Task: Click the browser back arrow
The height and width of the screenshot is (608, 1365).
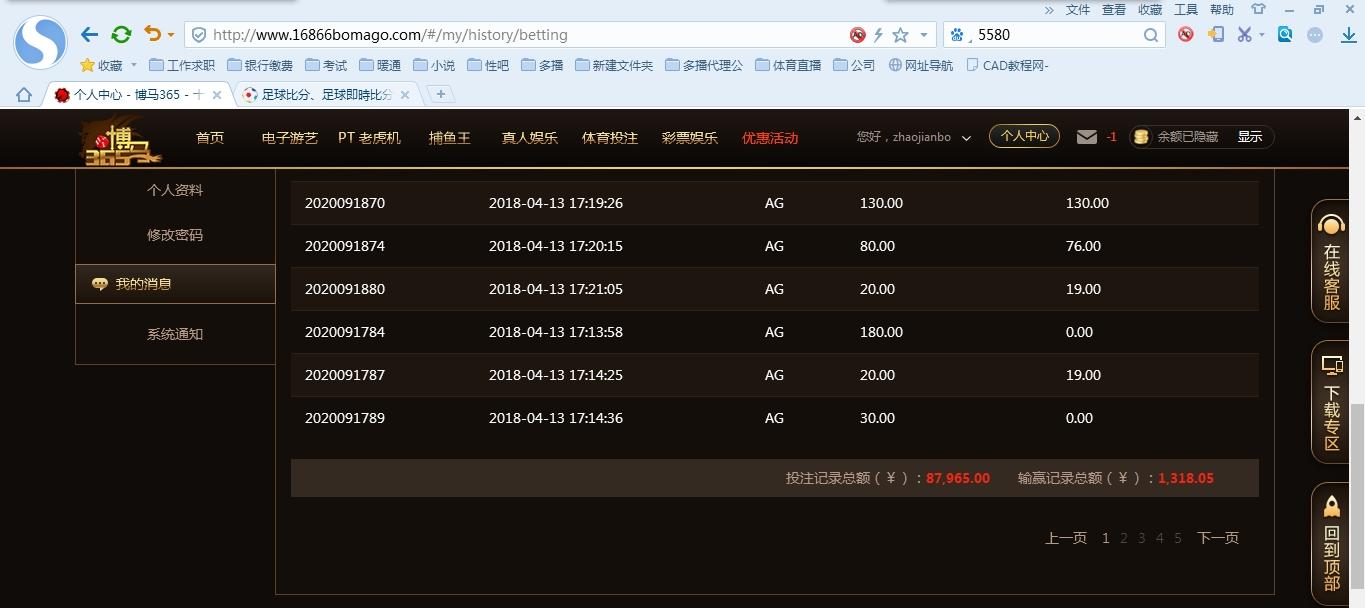Action: pyautogui.click(x=90, y=35)
